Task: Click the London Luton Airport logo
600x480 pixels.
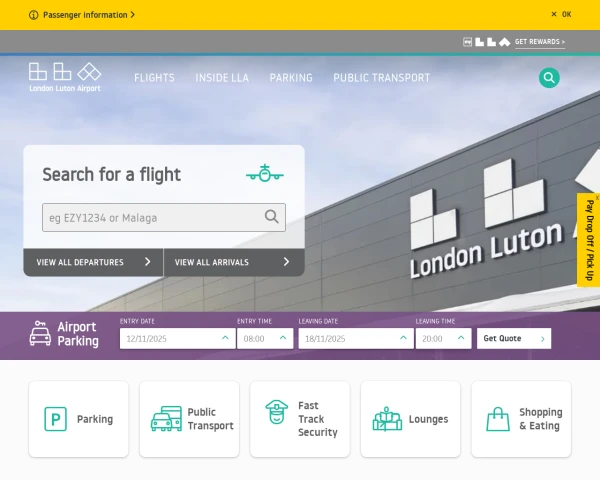Action: coord(65,77)
